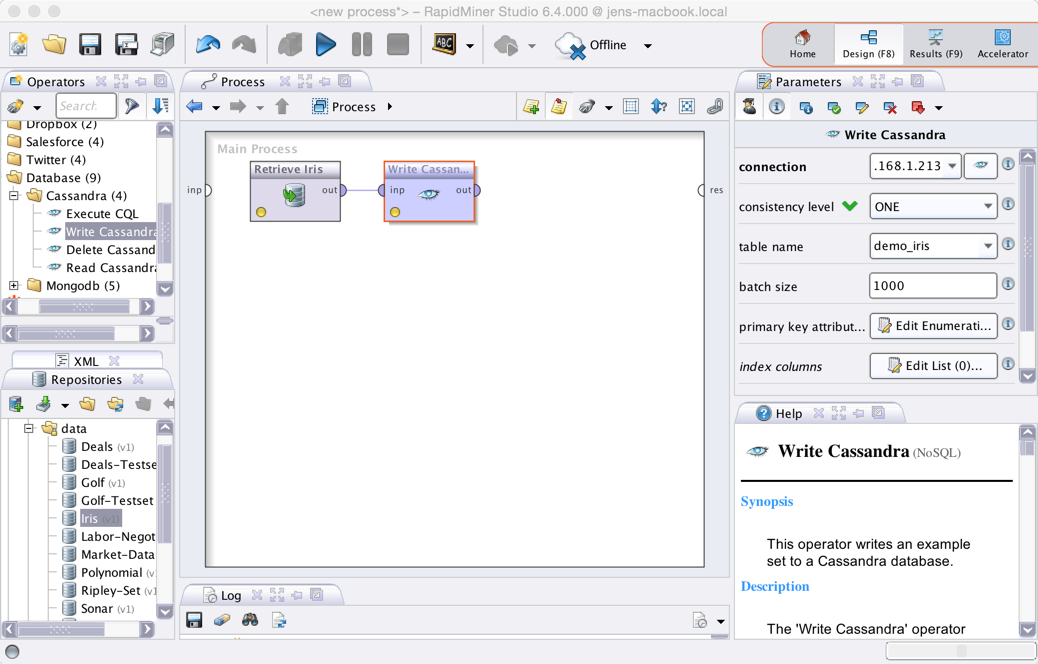Click the Retrieve Iris operator
The width and height of the screenshot is (1038, 664).
[x=295, y=190]
